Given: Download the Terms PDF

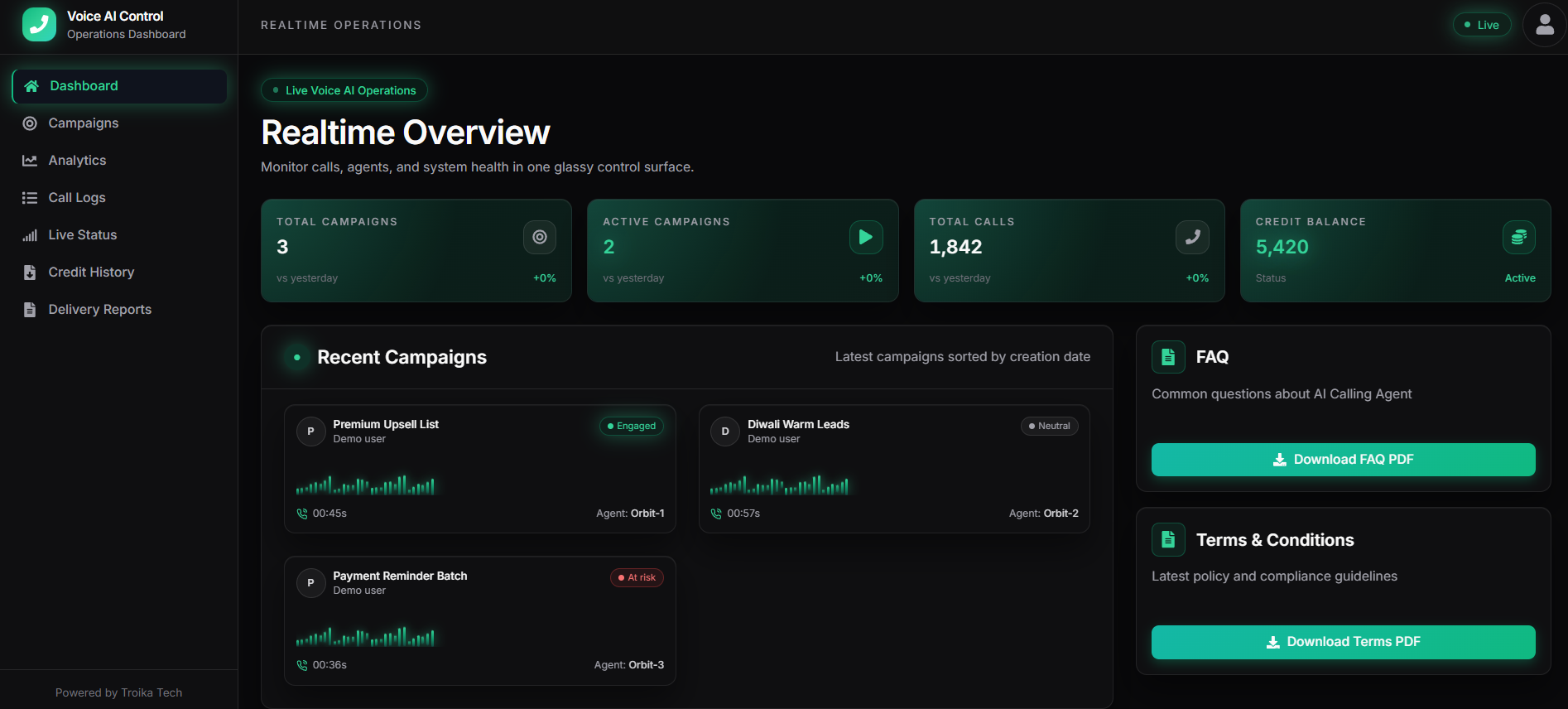Looking at the screenshot, I should [x=1342, y=642].
